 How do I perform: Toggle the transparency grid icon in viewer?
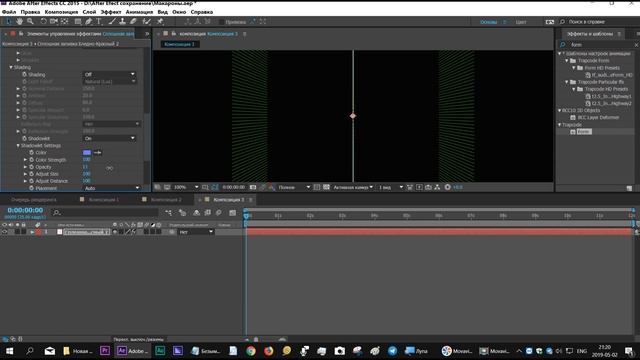point(327,187)
